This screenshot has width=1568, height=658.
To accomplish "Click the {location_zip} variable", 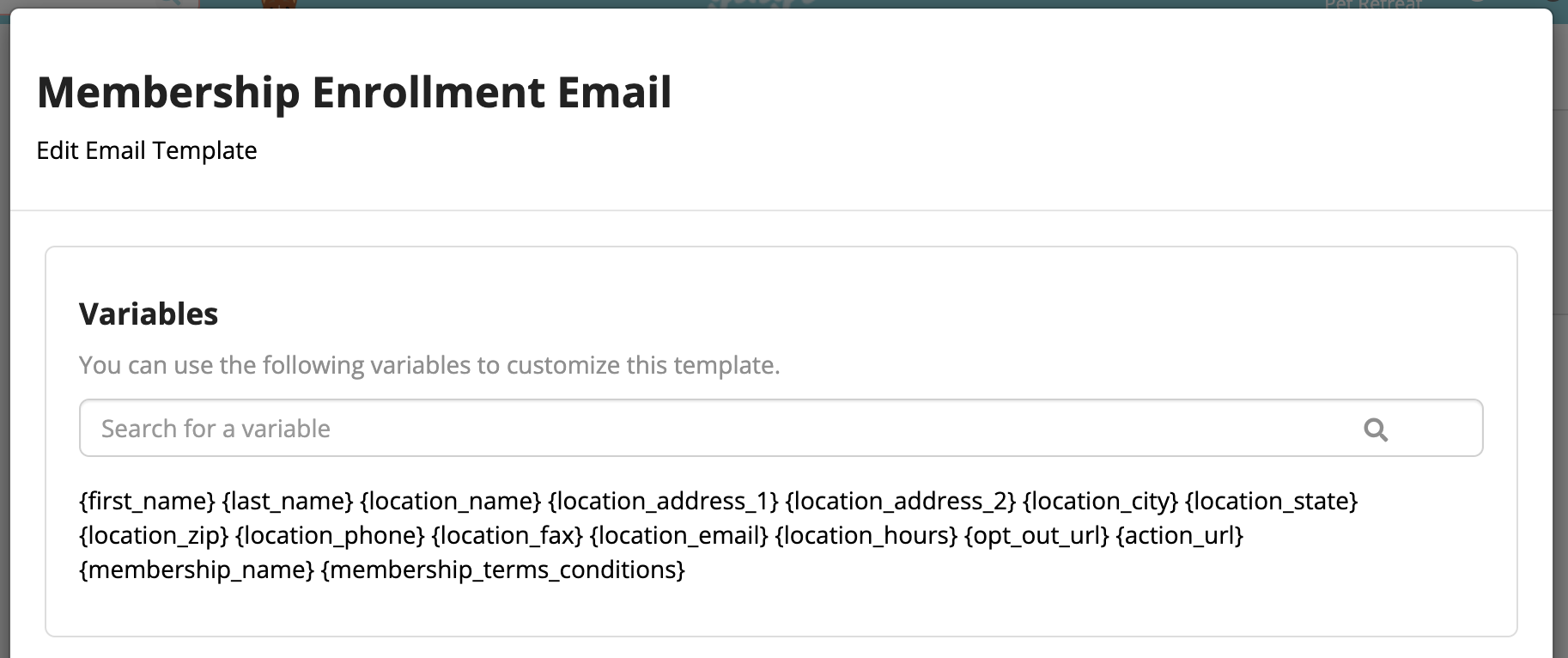I will 154,535.
